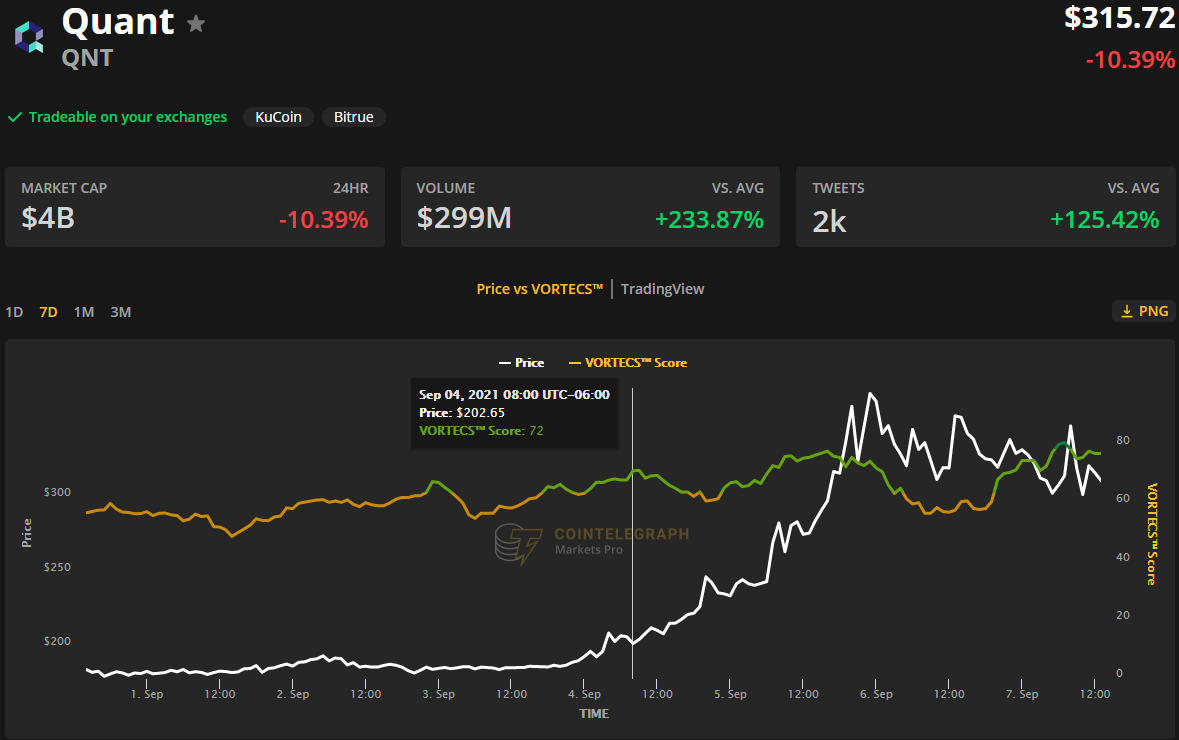Toggle the Price series in chart legend
Image resolution: width=1179 pixels, height=740 pixels.
[x=521, y=362]
